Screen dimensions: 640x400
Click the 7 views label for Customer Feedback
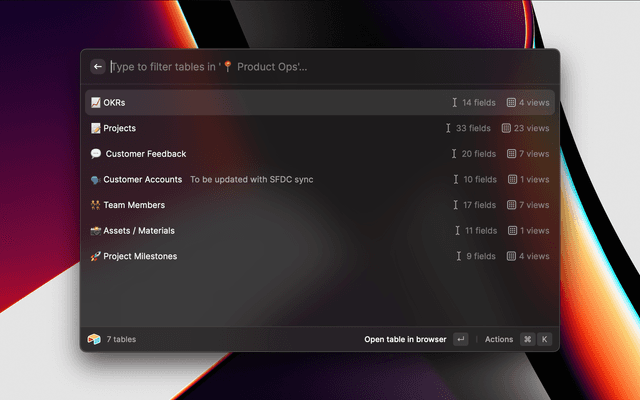(534, 154)
